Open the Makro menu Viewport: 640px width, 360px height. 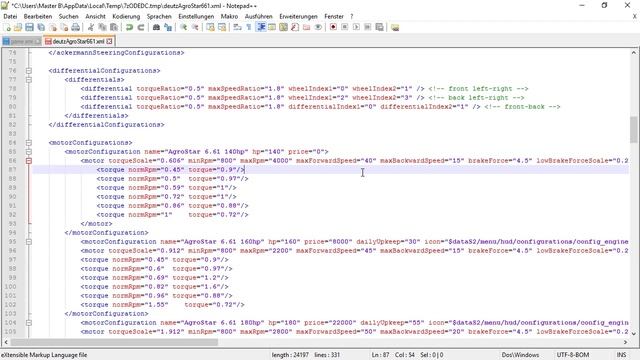(229, 16)
